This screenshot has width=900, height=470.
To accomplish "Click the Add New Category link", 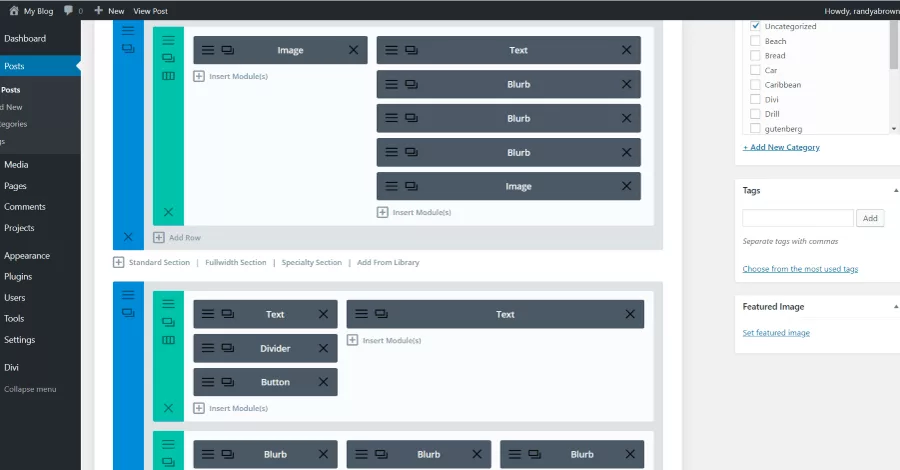I will (781, 147).
